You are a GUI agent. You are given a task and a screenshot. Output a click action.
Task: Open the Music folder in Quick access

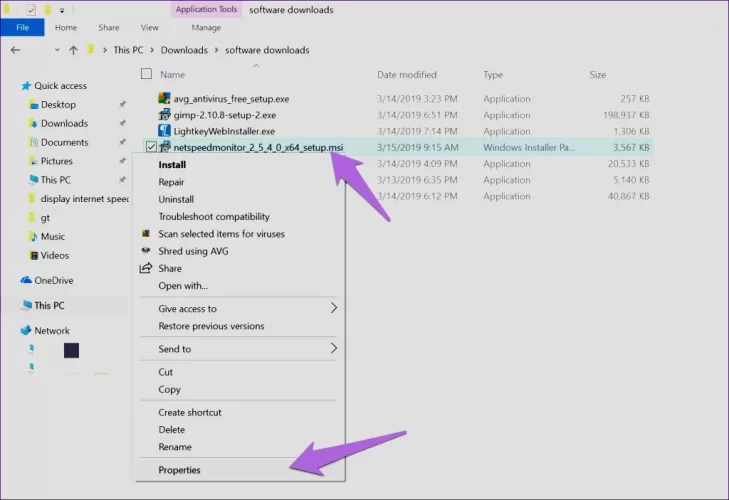click(x=52, y=237)
